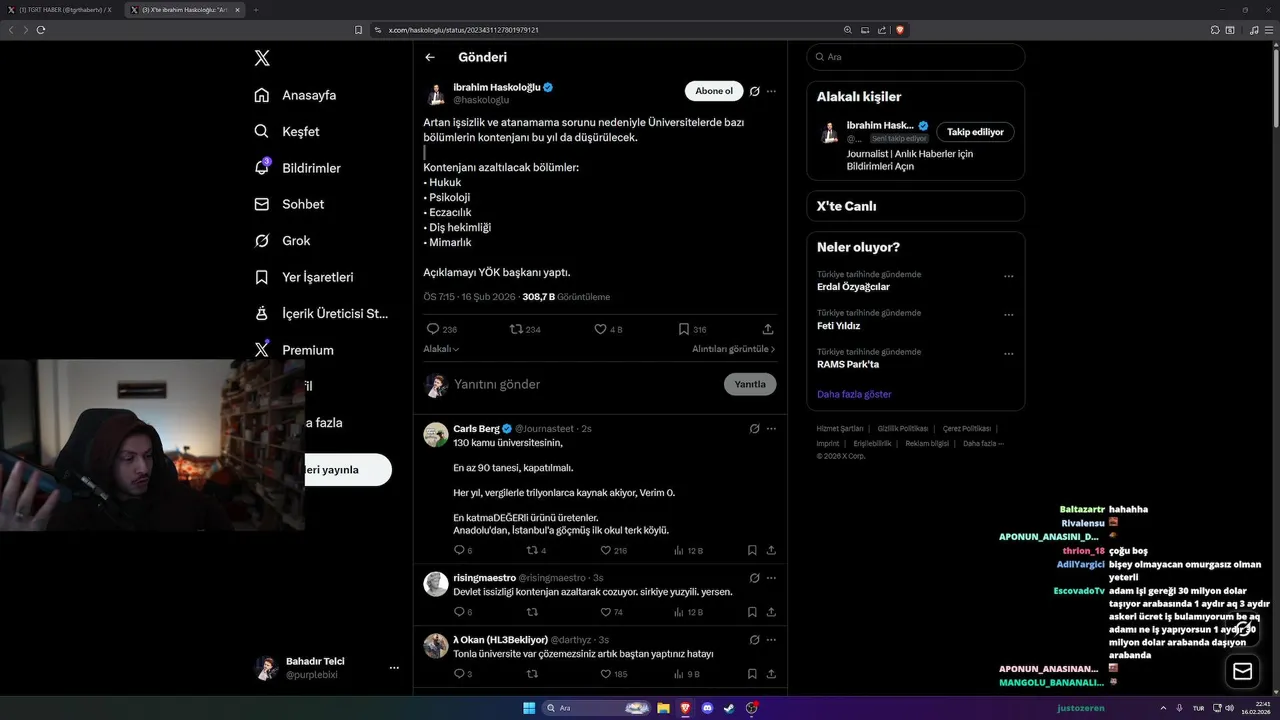Open Bildirimler notifications

click(297, 168)
